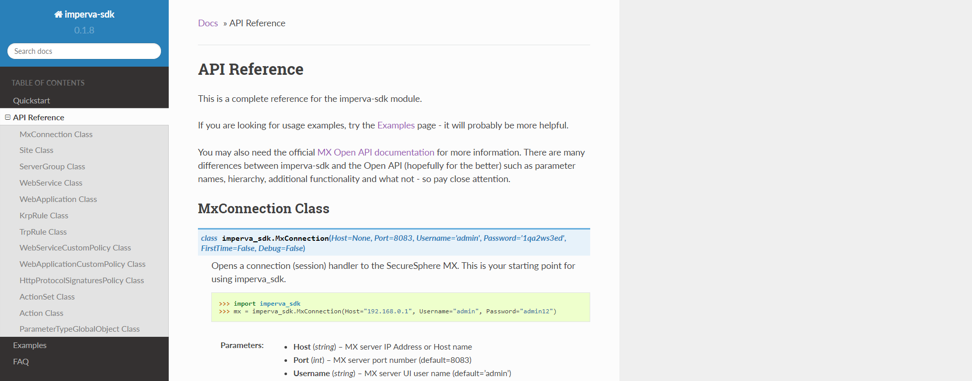
Task: Click the TABLE OF CONTENTS caption
Action: [x=48, y=83]
